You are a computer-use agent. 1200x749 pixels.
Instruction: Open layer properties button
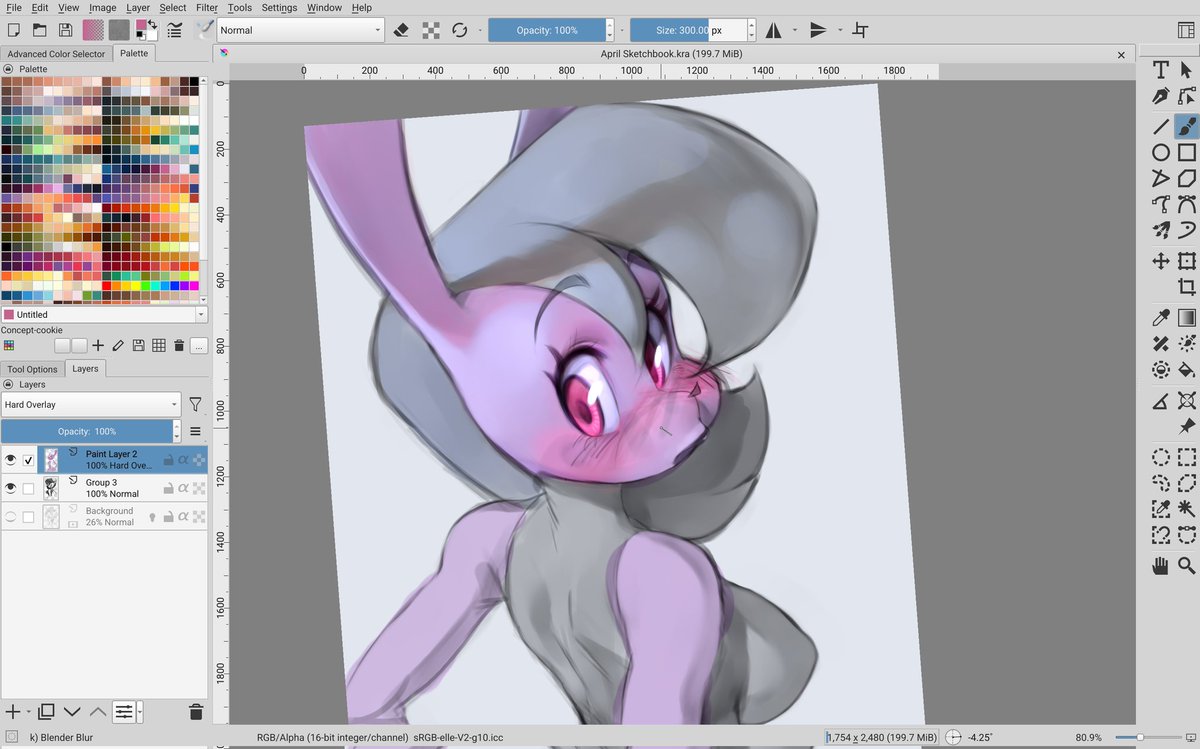pyautogui.click(x=124, y=712)
